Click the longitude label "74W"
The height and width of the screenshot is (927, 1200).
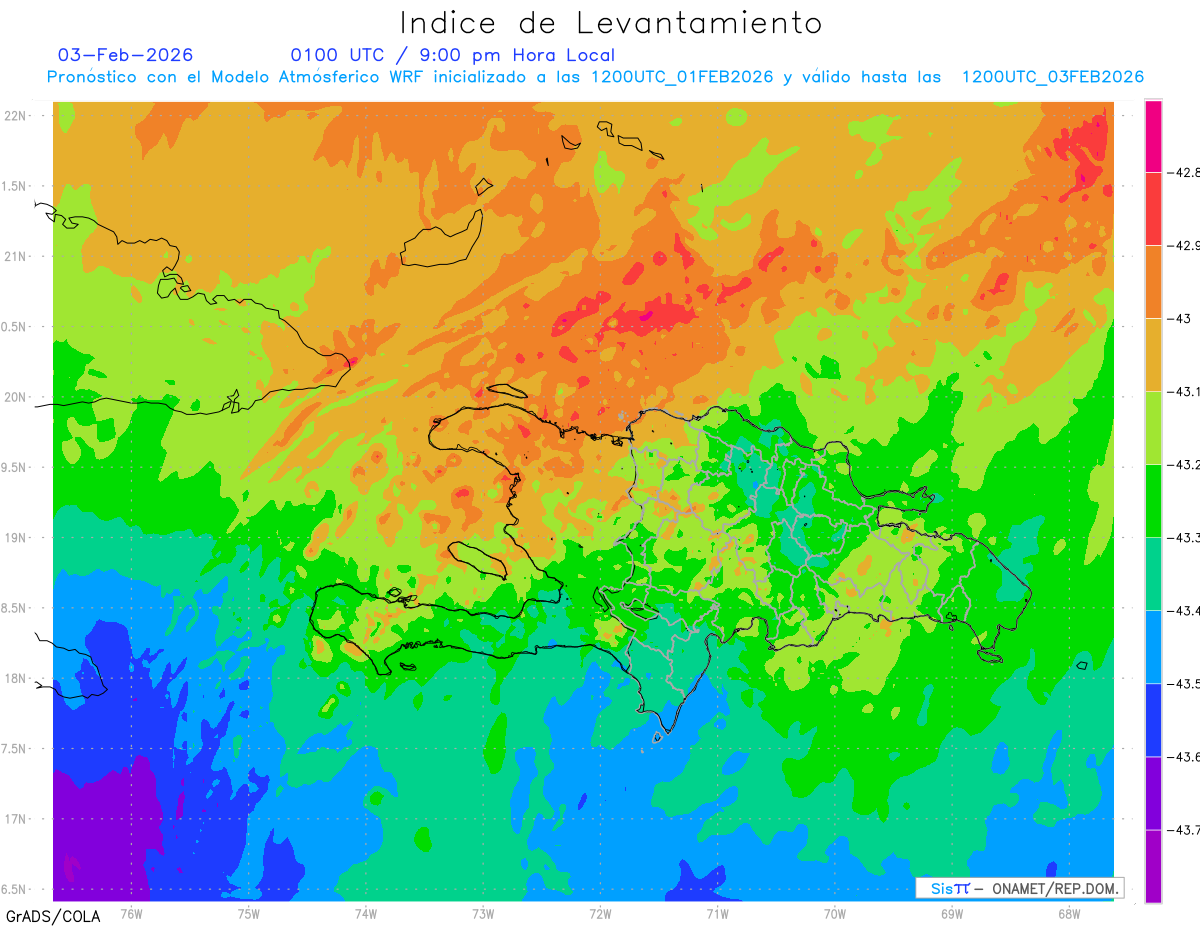(x=366, y=912)
